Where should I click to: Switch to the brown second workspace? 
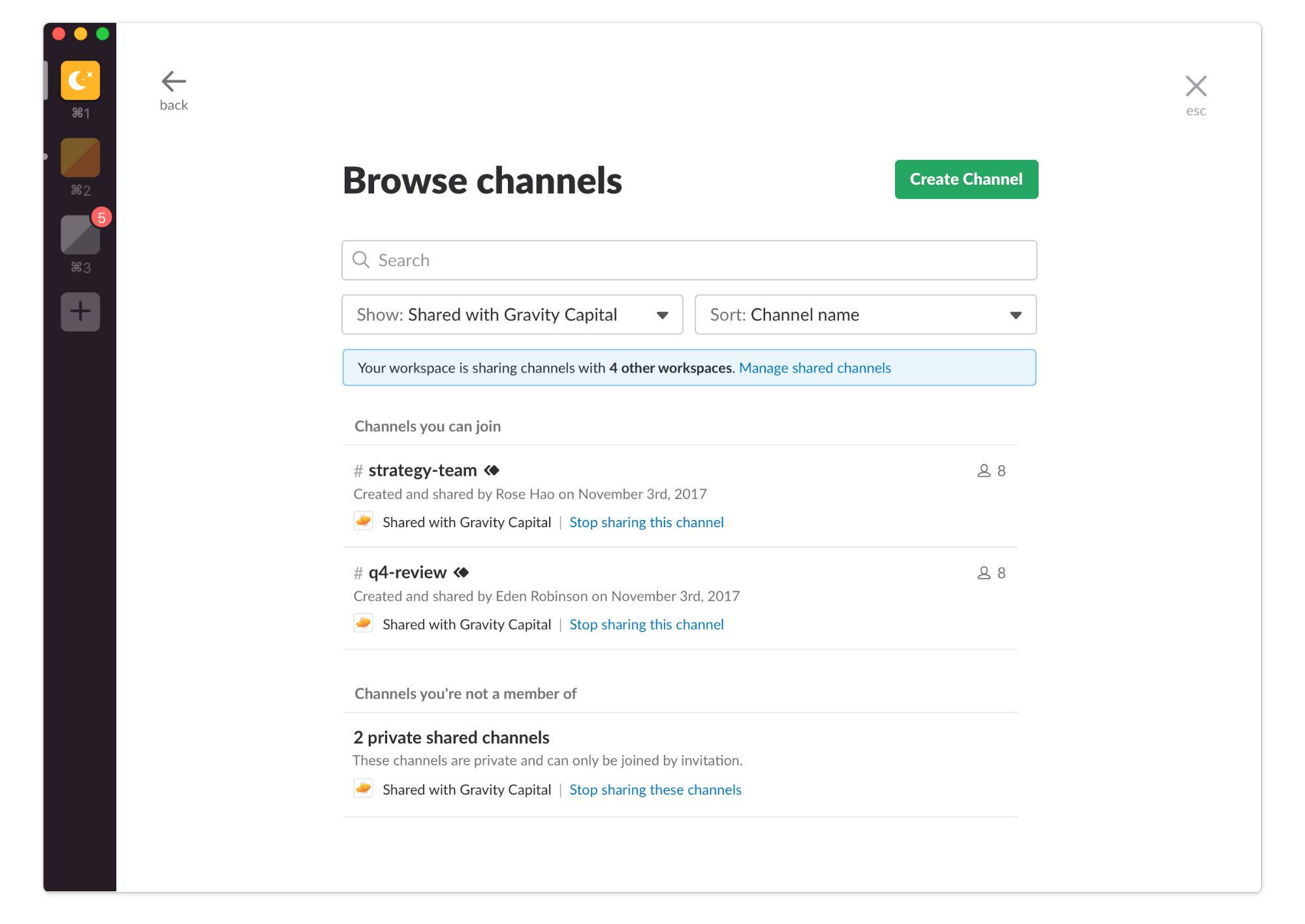click(80, 157)
